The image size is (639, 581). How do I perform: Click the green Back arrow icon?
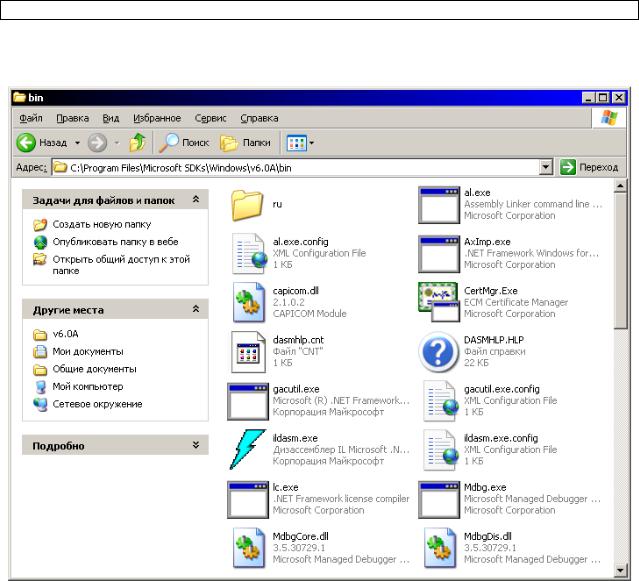[x=26, y=143]
